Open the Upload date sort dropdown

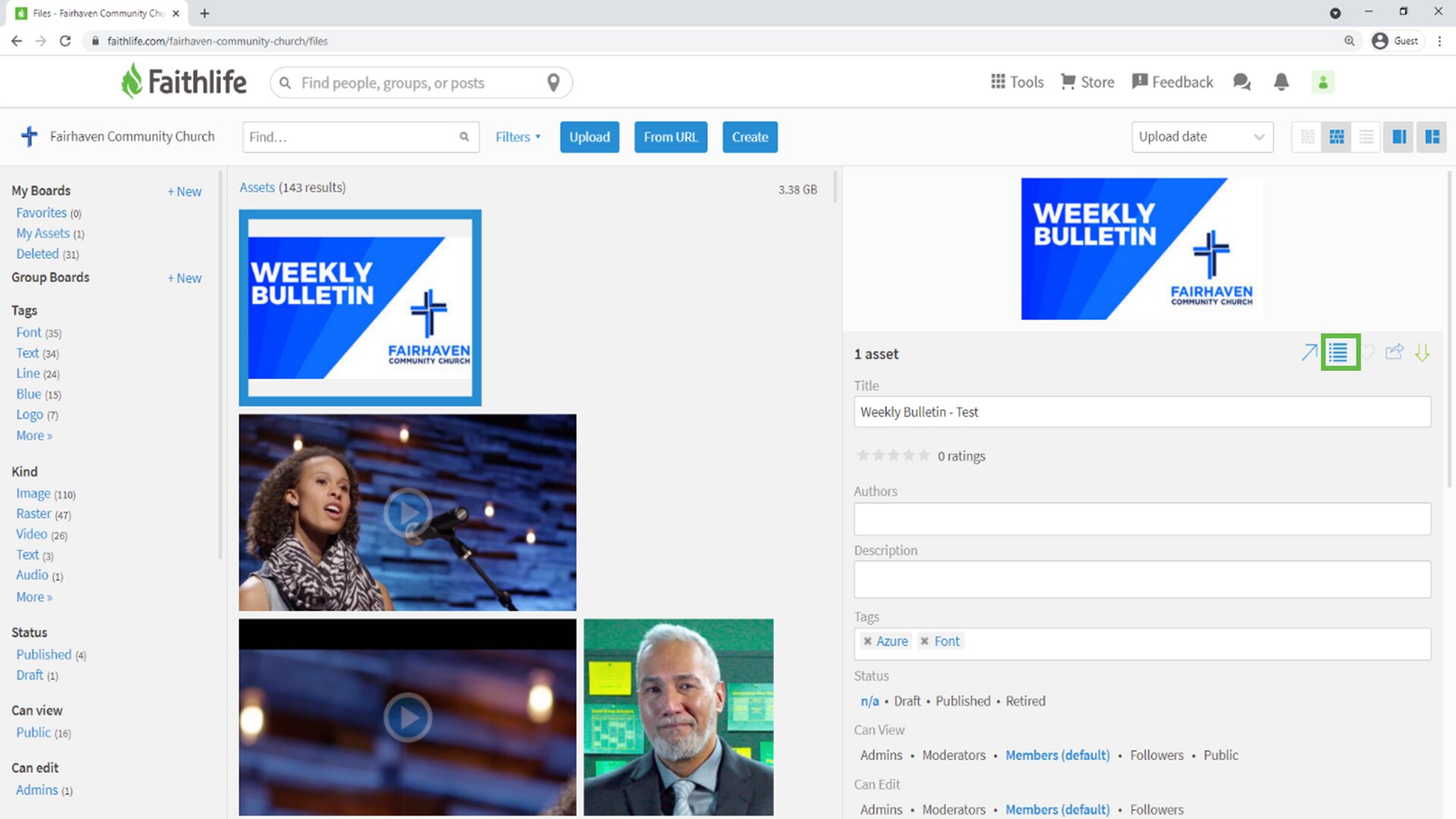point(1202,137)
